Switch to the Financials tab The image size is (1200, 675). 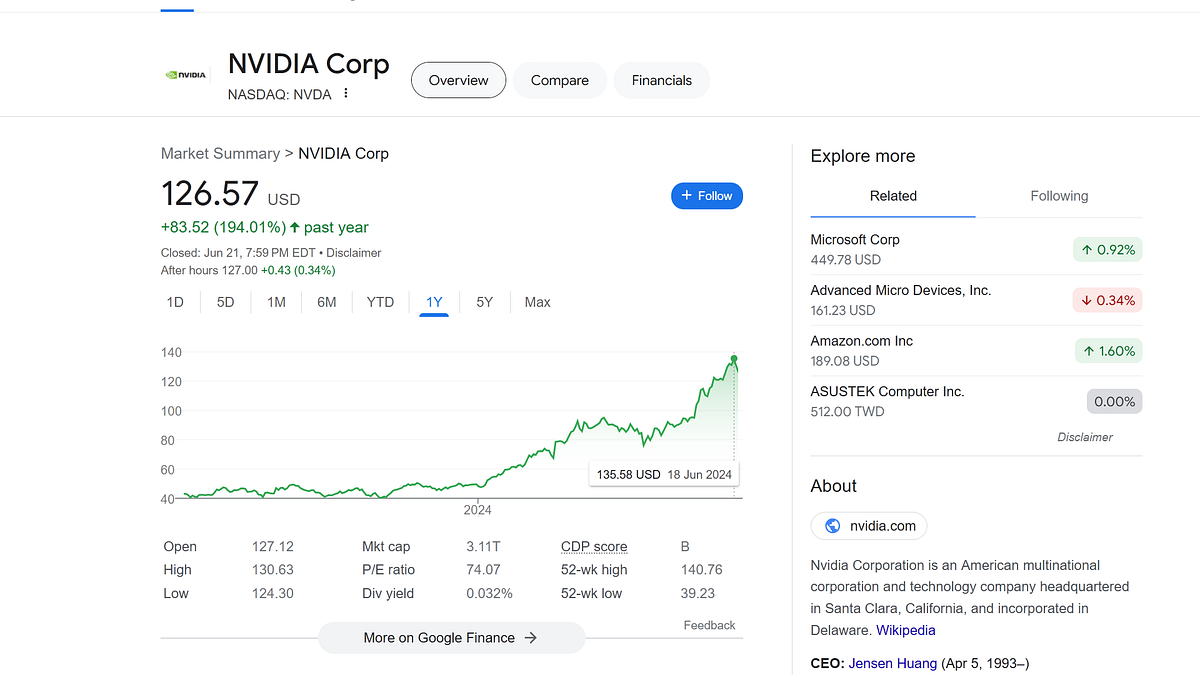(661, 80)
